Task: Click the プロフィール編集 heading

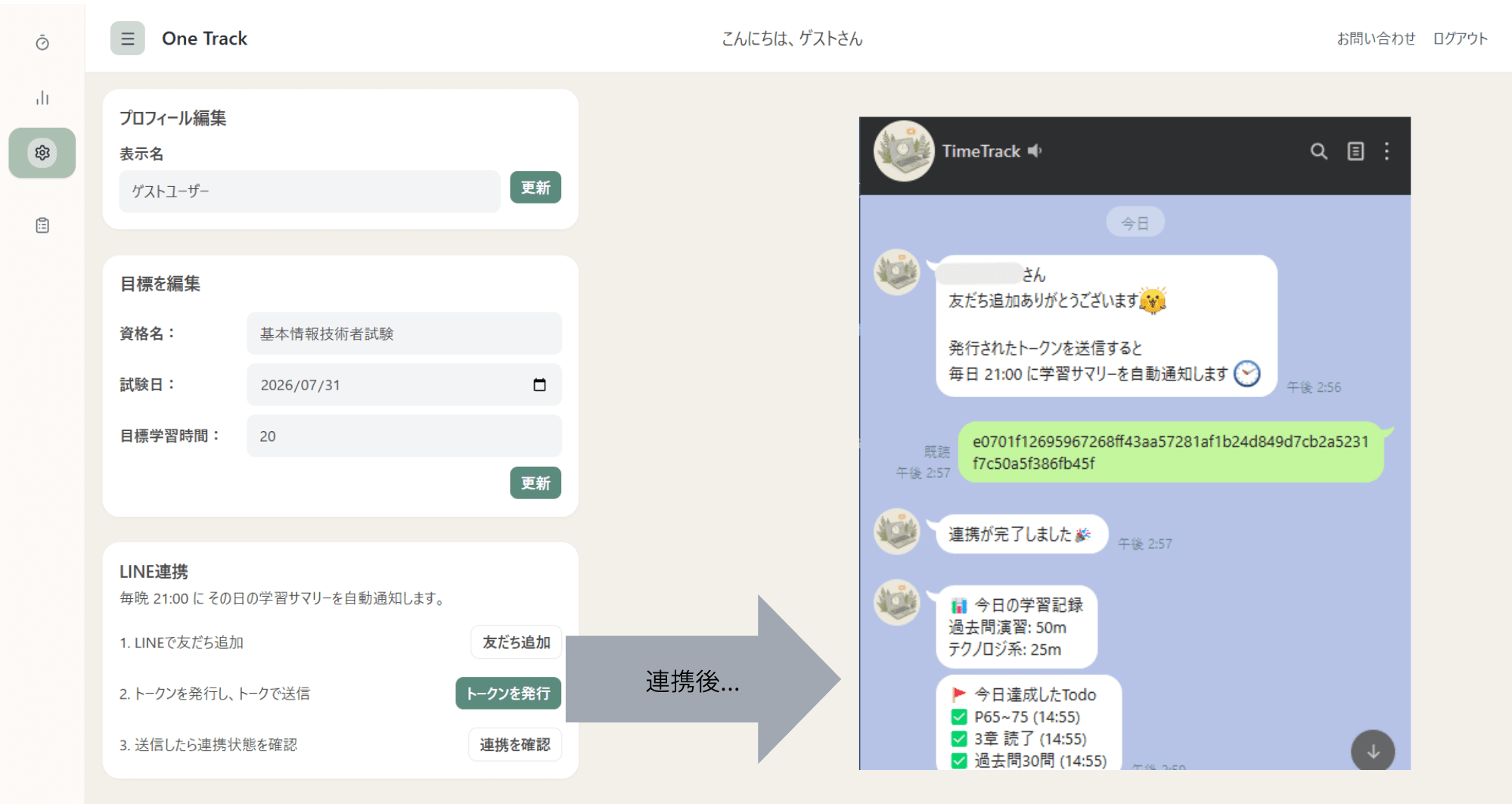Action: (172, 118)
